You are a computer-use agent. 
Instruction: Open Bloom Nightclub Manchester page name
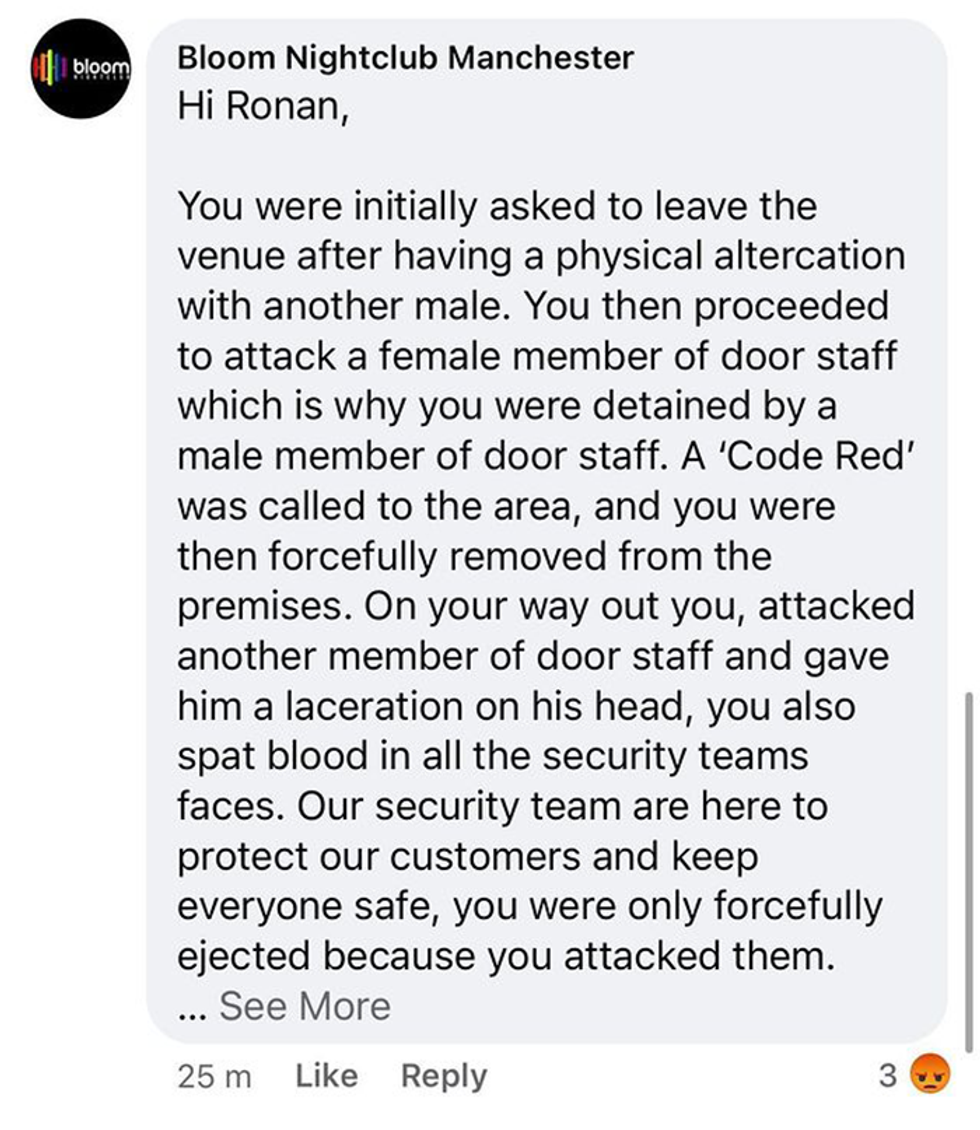[405, 58]
